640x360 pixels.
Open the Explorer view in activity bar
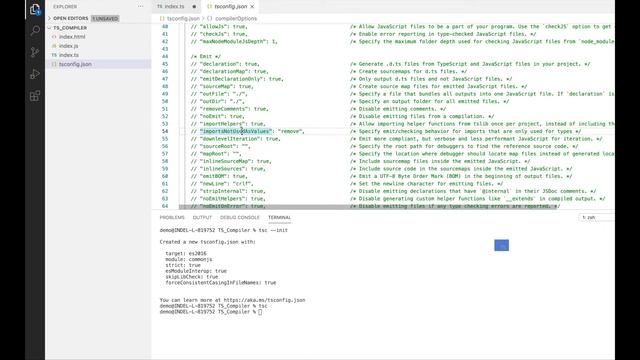[x=35, y=9]
